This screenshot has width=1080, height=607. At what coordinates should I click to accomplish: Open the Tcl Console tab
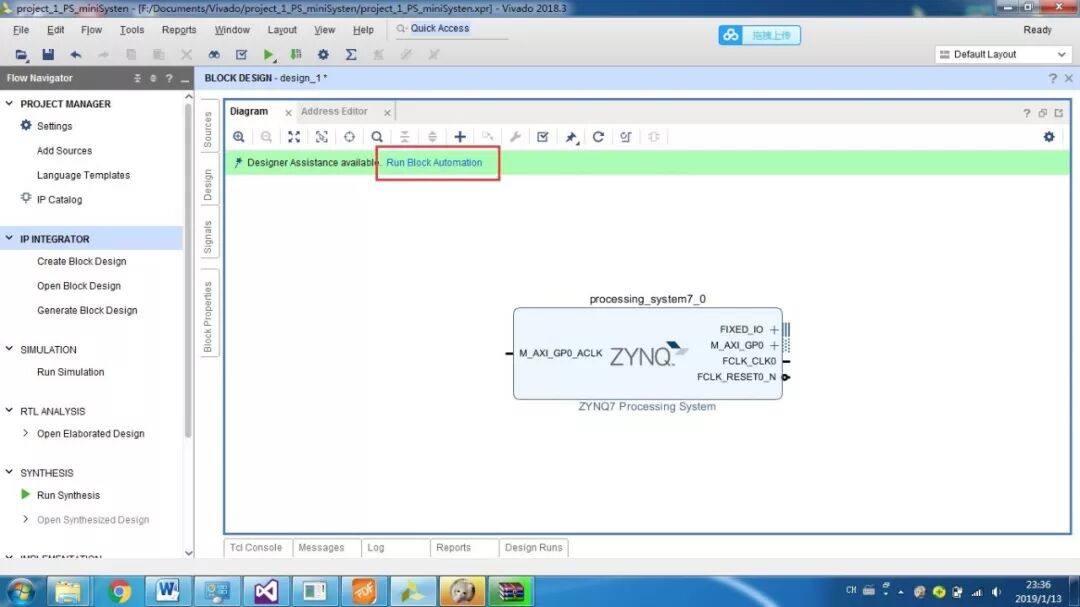(256, 548)
